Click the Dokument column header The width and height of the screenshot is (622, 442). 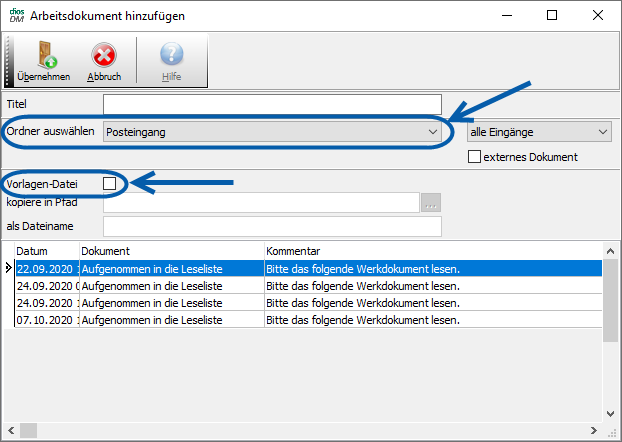[x=170, y=251]
